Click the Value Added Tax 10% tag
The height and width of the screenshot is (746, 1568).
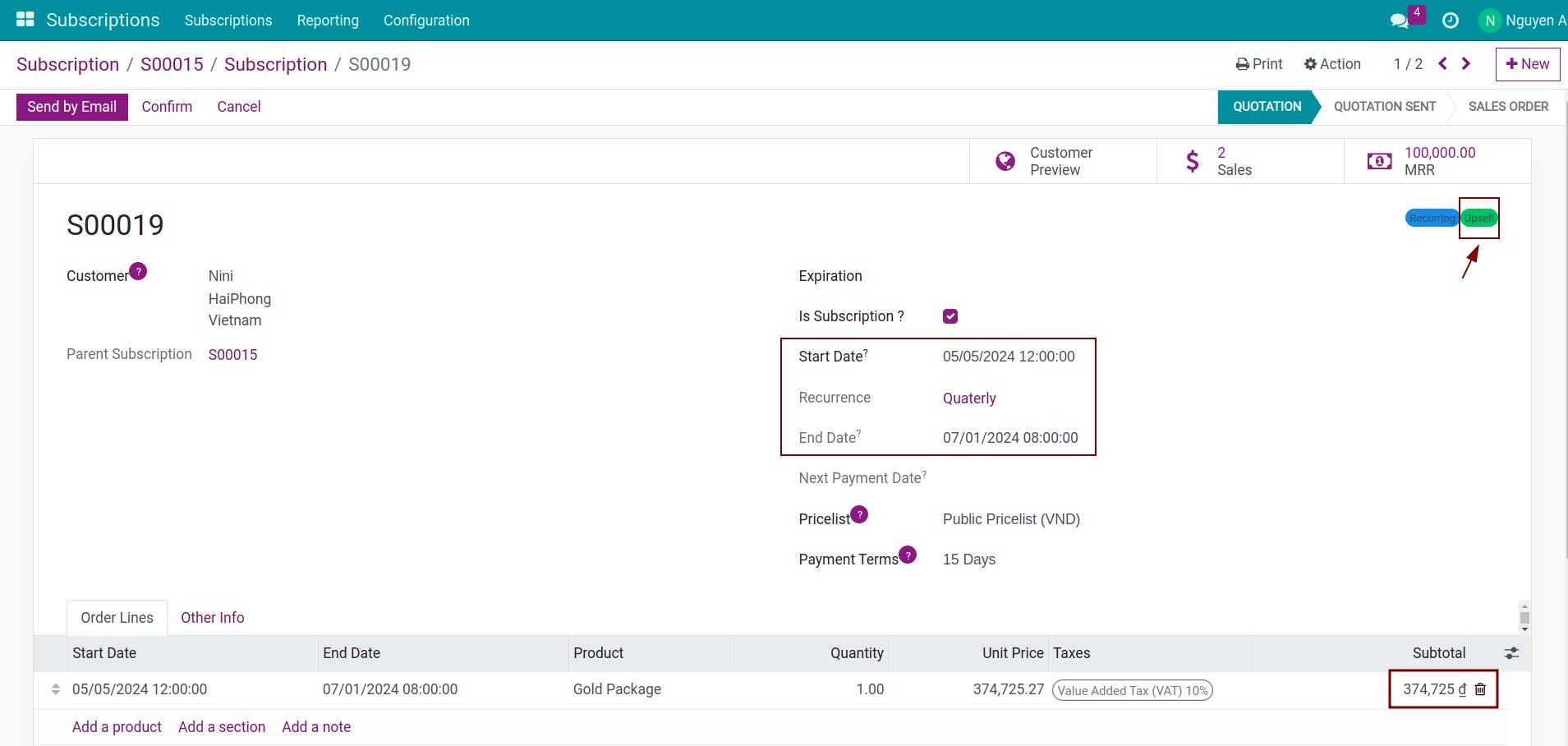[x=1133, y=691]
